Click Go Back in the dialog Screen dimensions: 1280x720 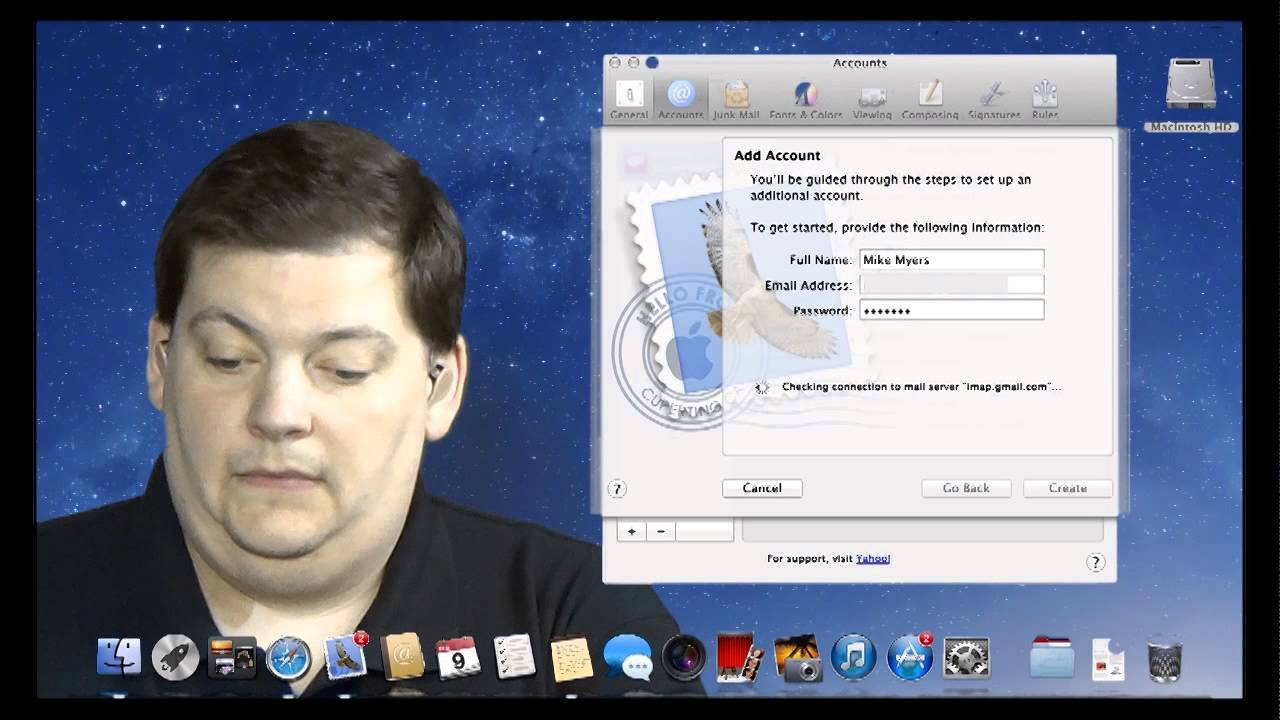pos(965,488)
